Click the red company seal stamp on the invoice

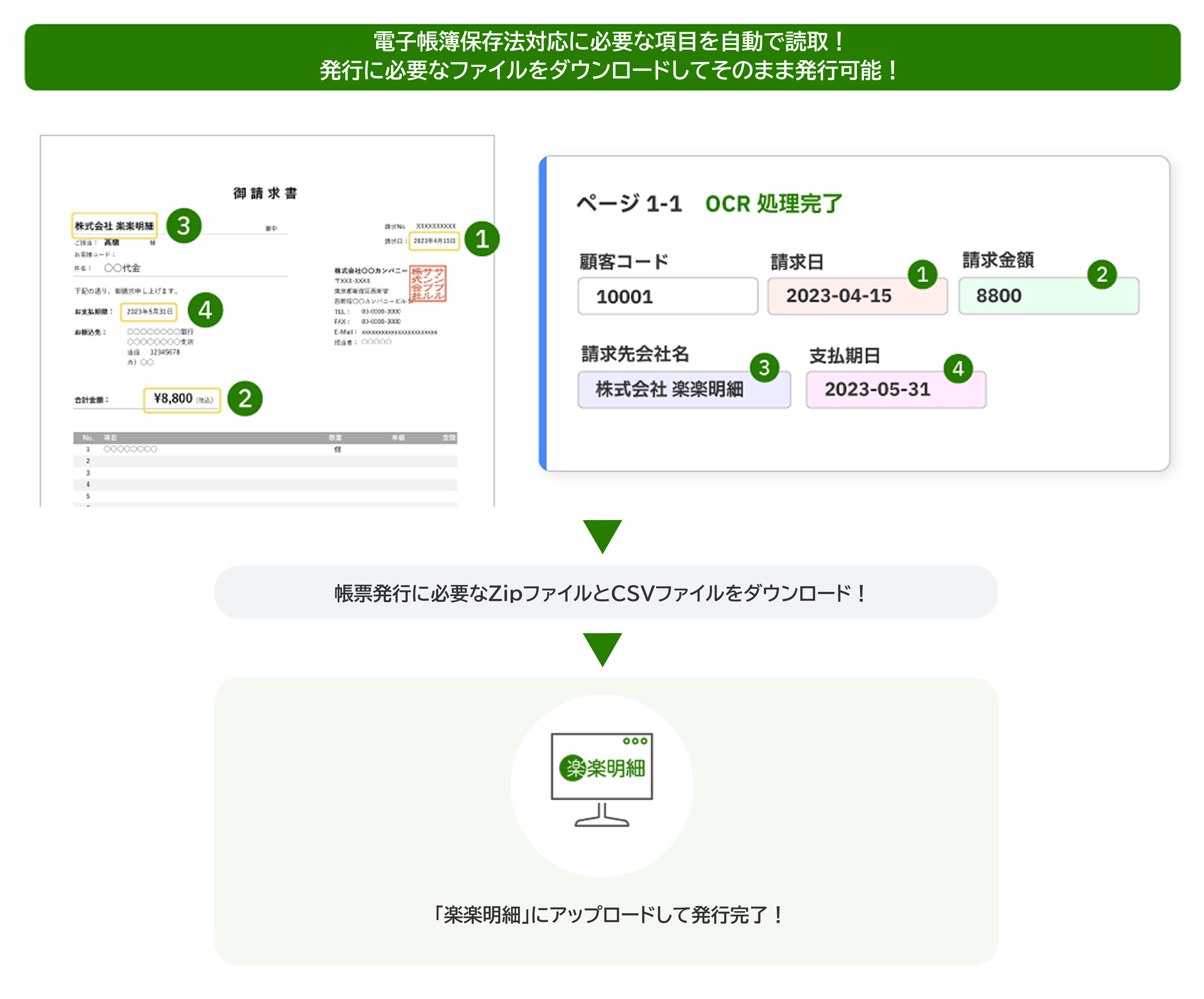pos(427,283)
